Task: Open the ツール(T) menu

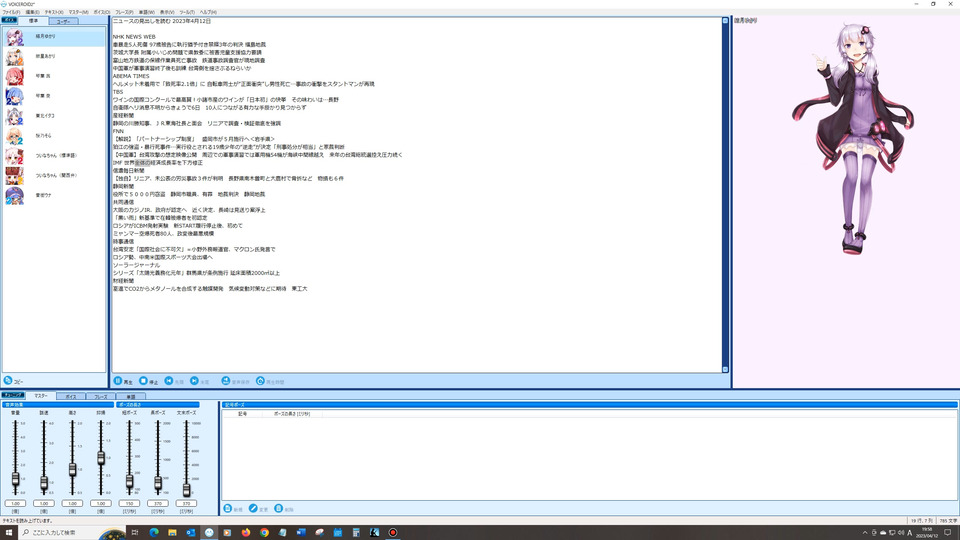Action: [x=187, y=12]
